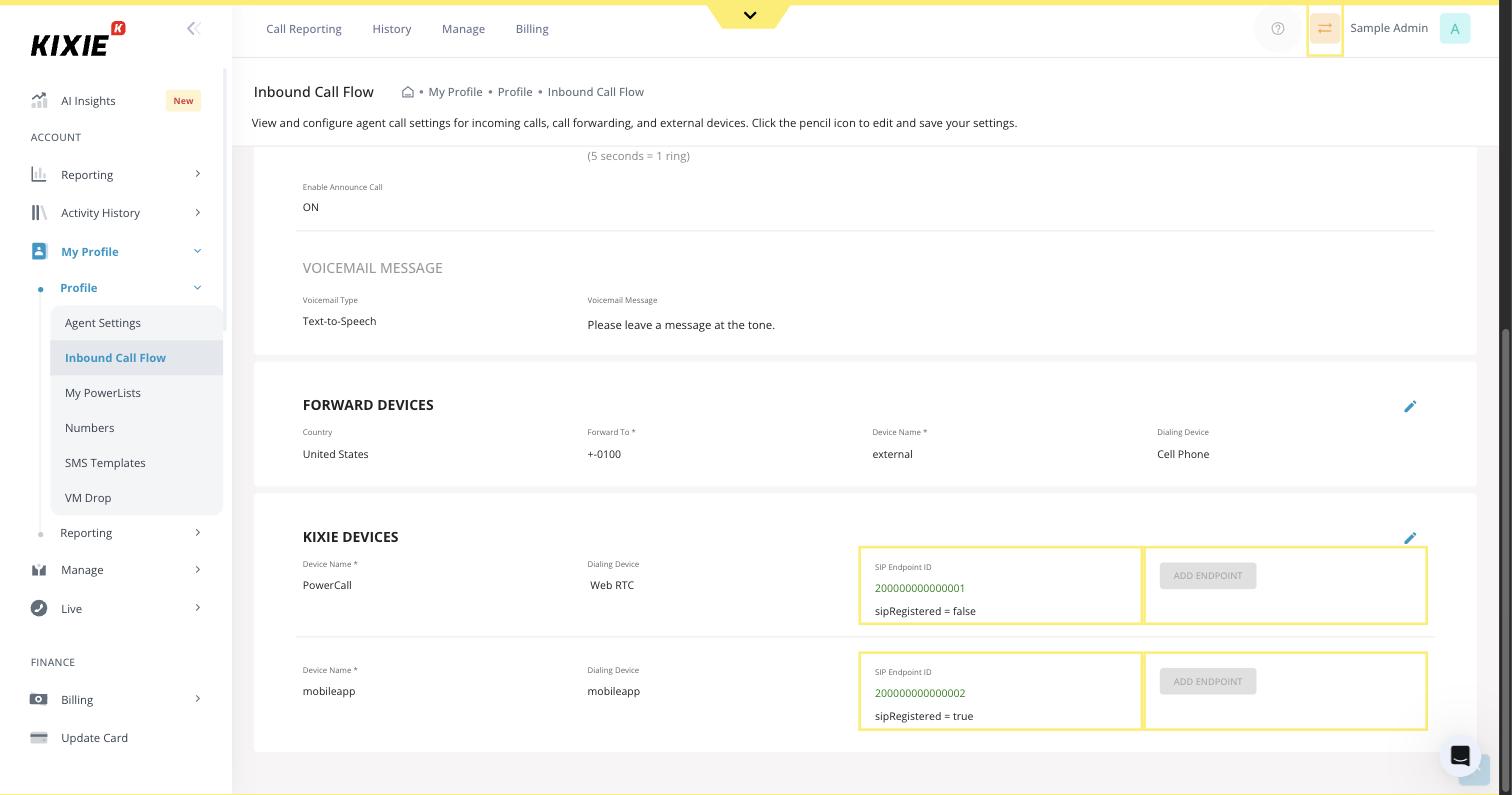Edit Kixie Devices with pencil icon
The height and width of the screenshot is (795, 1512).
(x=1410, y=538)
